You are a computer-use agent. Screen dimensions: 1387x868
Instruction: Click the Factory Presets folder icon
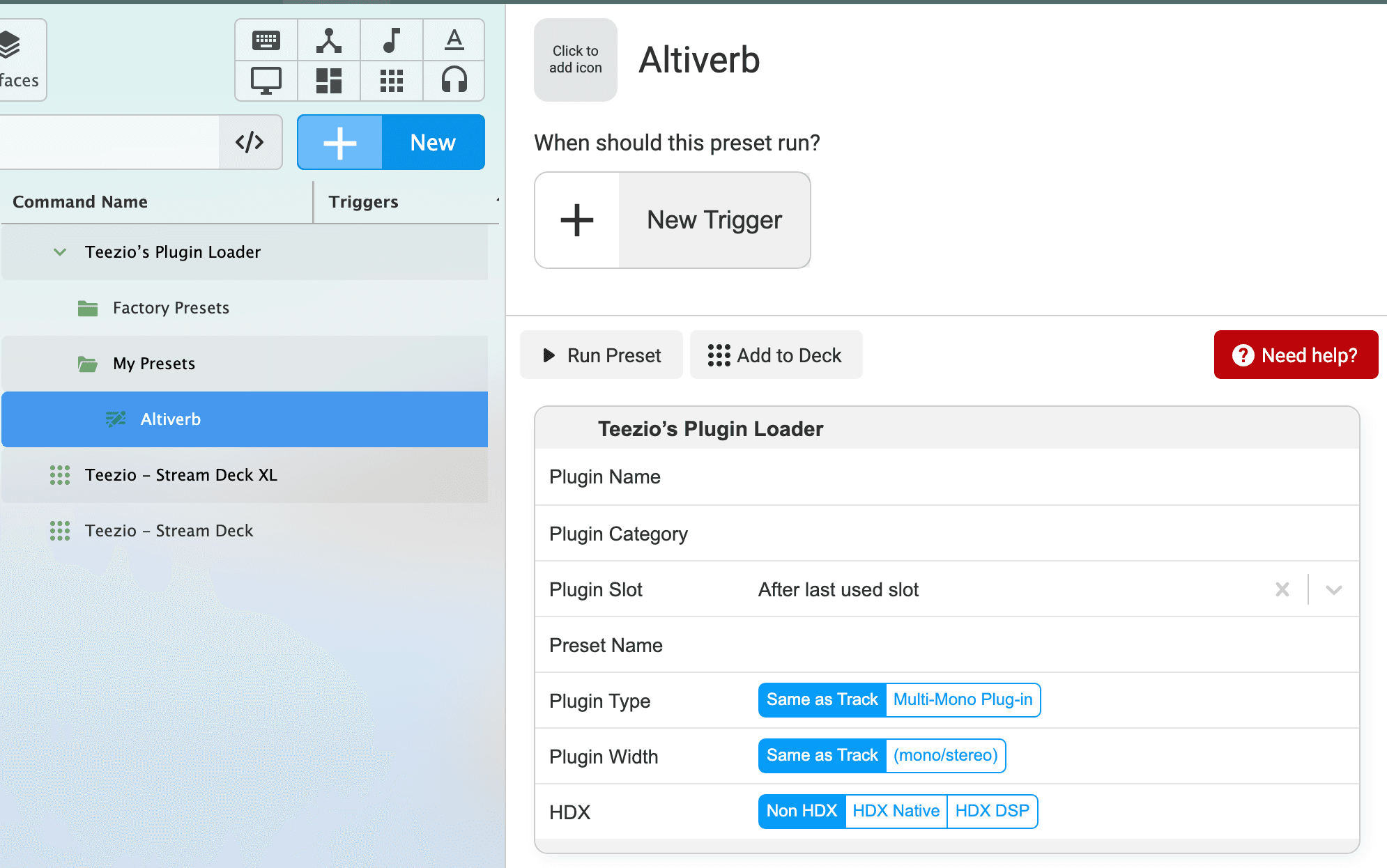[x=88, y=308]
